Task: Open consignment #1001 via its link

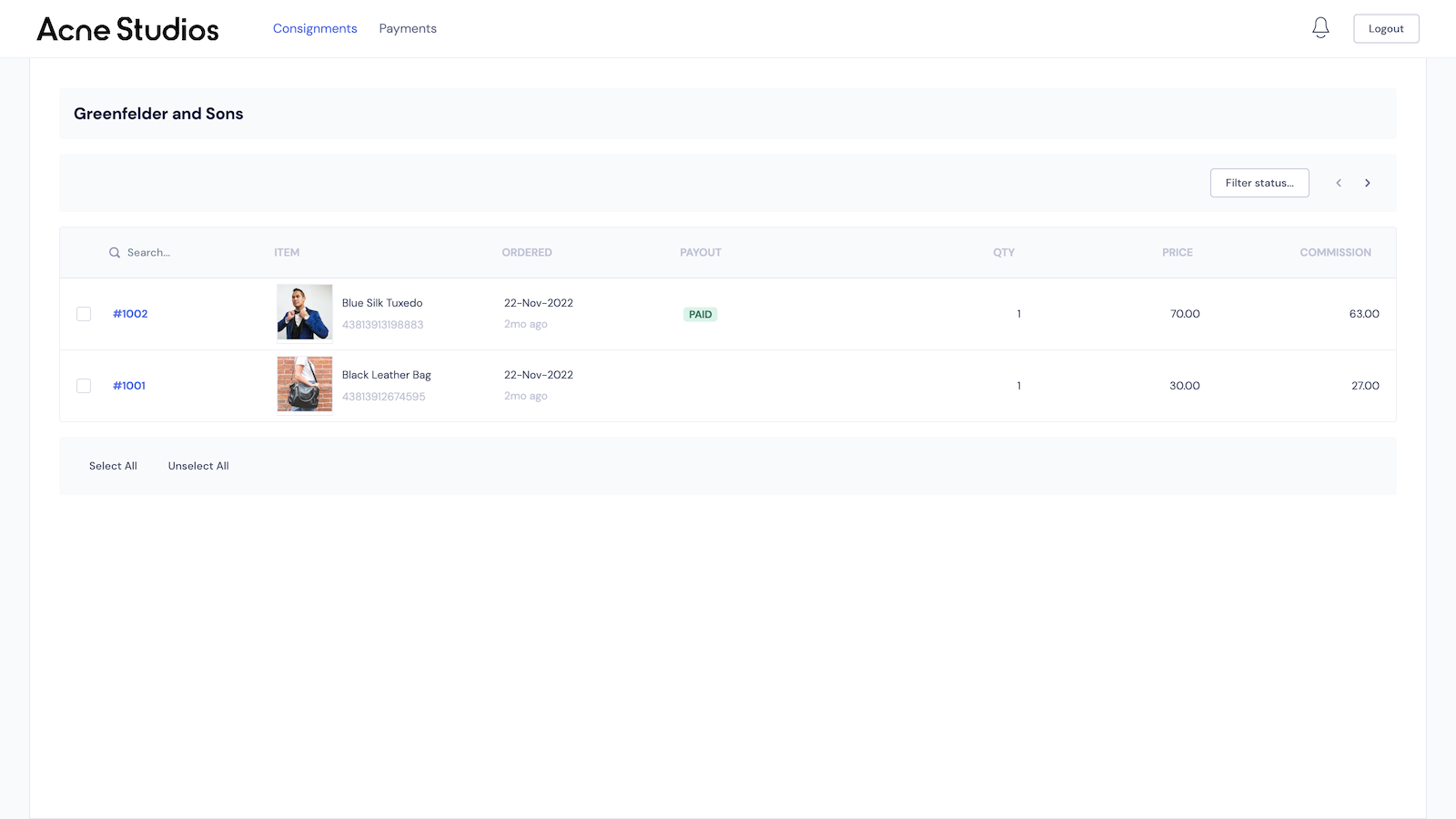Action: click(129, 386)
